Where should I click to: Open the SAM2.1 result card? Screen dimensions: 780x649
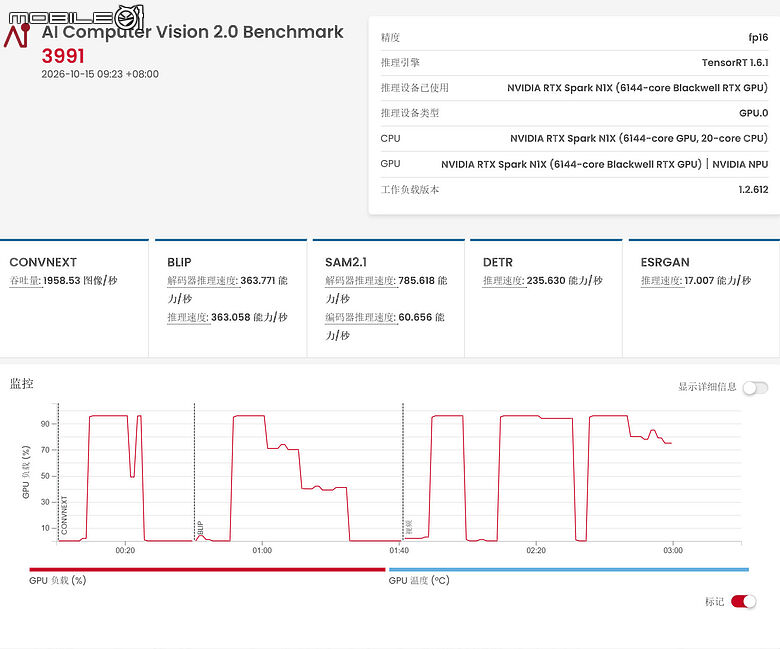(x=389, y=298)
